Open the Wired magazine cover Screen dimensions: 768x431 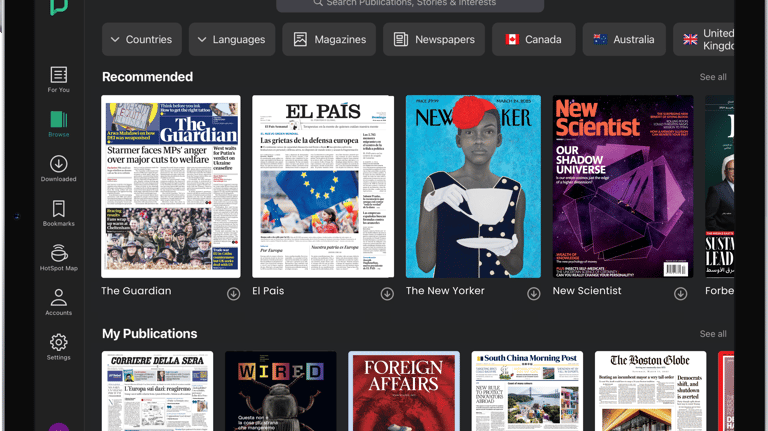coord(281,391)
